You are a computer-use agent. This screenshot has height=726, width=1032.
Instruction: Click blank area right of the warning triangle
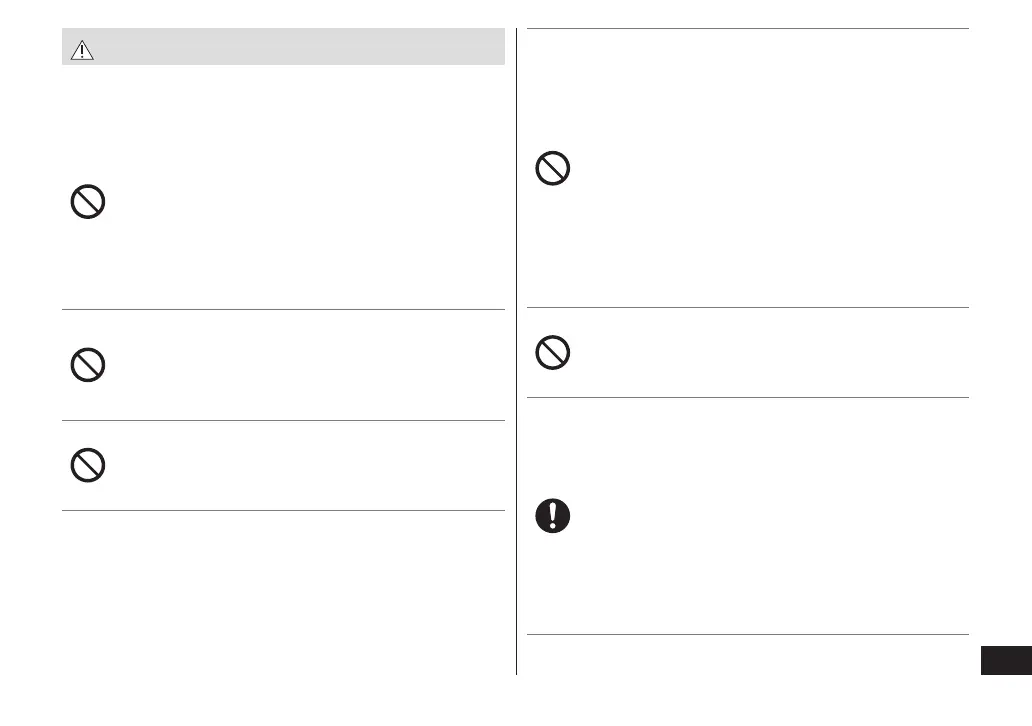300,48
